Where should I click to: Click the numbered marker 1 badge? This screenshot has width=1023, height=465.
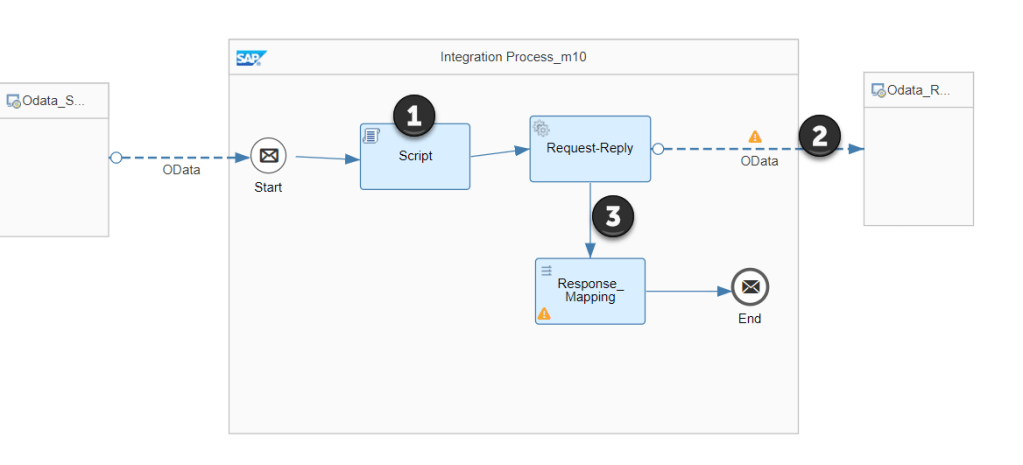[x=414, y=117]
